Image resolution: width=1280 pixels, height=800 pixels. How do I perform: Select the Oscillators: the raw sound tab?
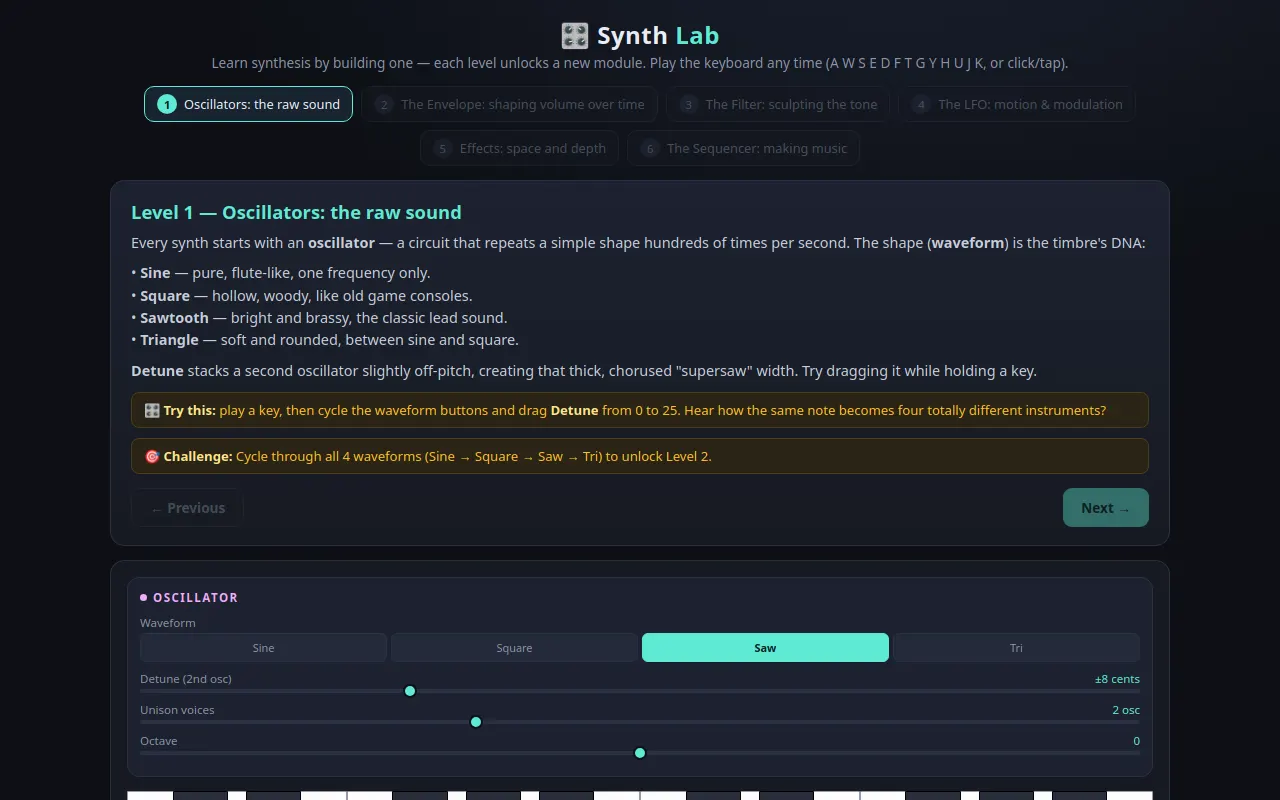[248, 104]
